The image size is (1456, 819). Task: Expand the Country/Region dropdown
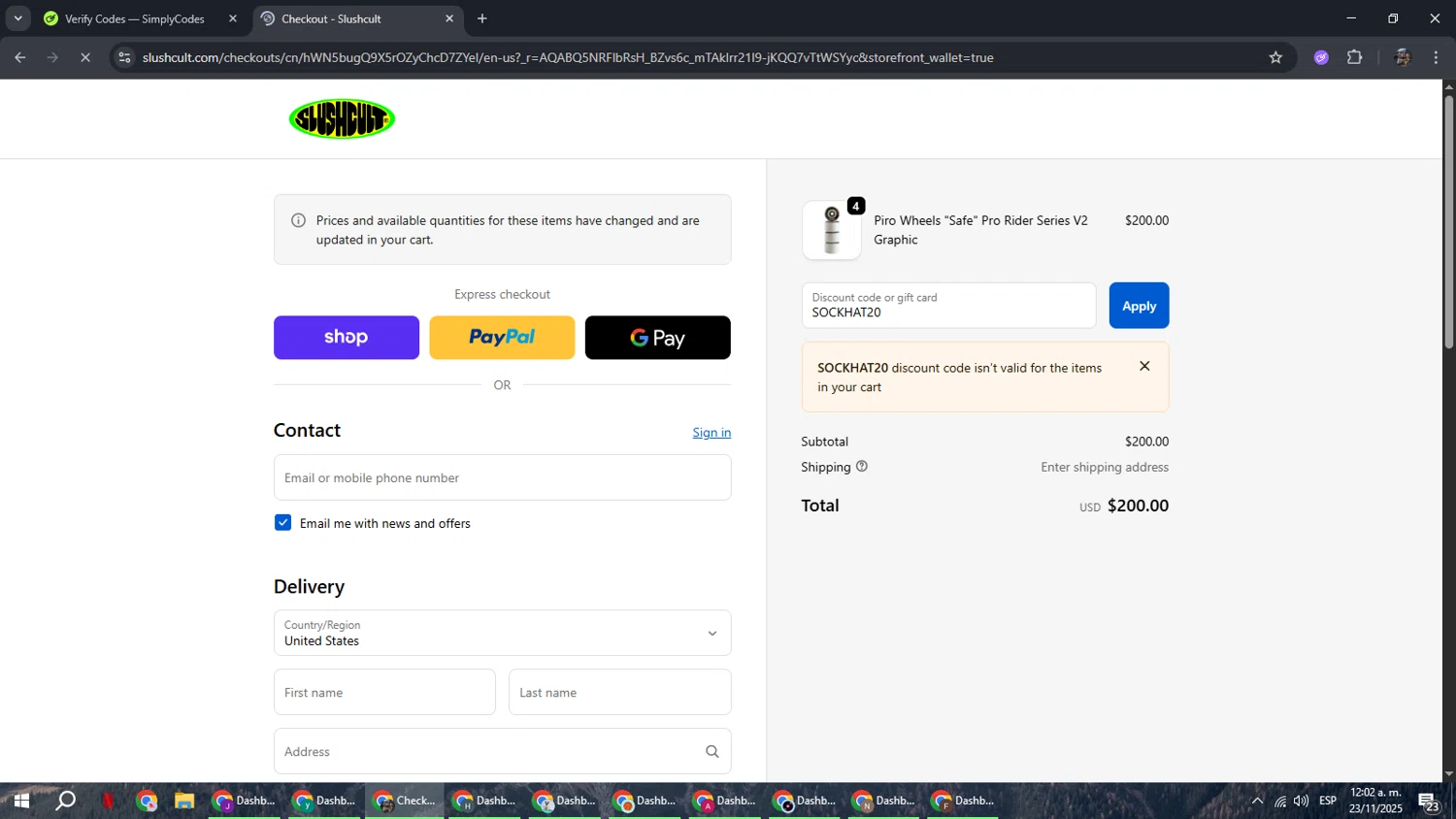pos(502,633)
